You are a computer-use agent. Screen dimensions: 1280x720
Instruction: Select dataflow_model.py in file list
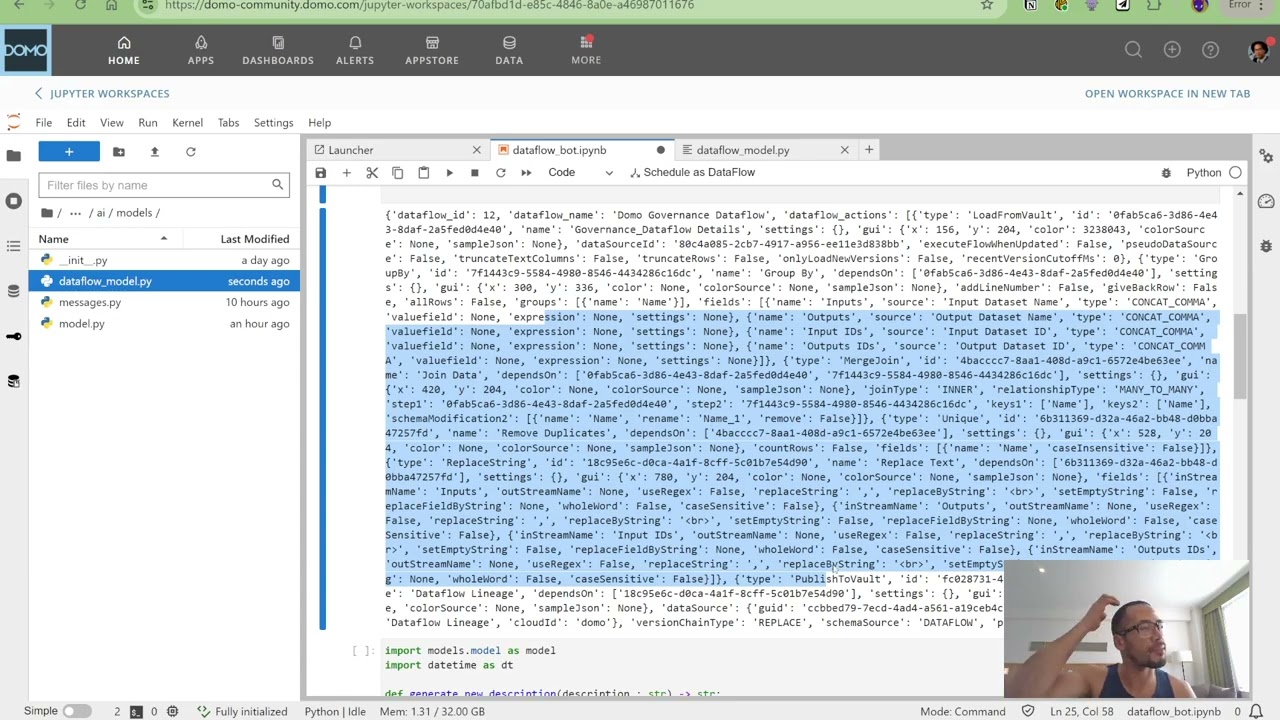coord(164,281)
